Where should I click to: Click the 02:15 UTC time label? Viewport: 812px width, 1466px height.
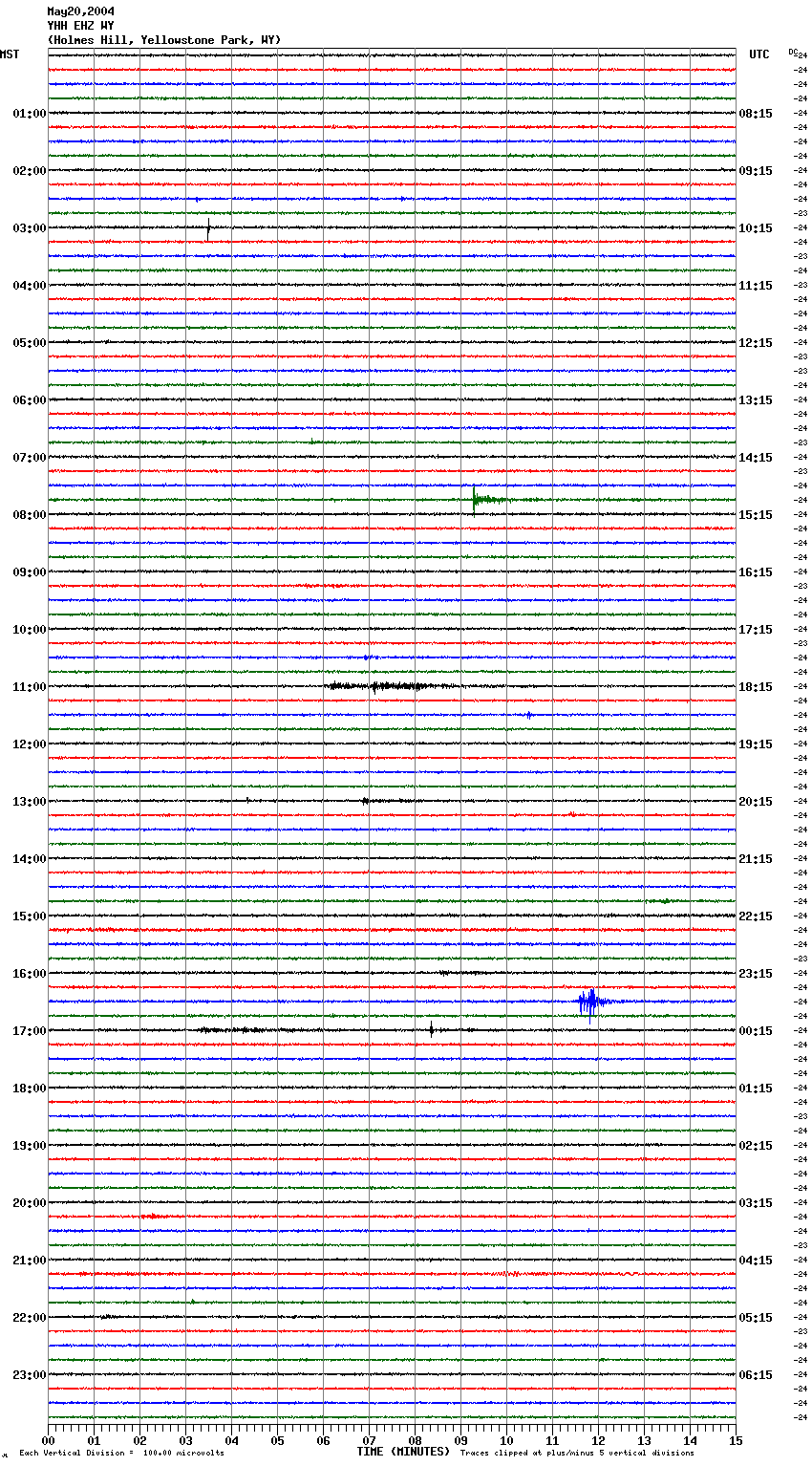756,1146
